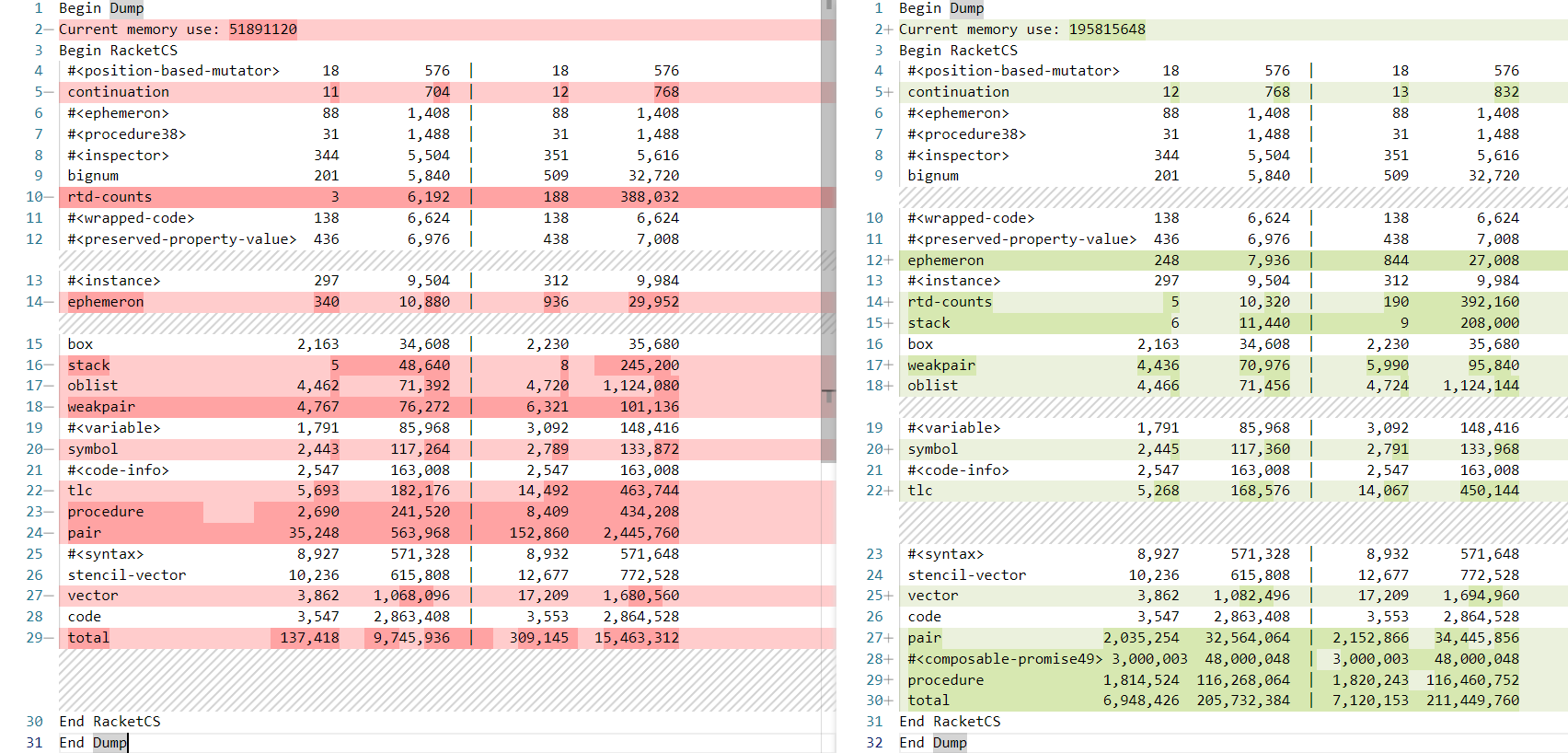Image resolution: width=1568 pixels, height=753 pixels.
Task: Click value 34,445,856 in right pane
Action: click(x=1477, y=638)
